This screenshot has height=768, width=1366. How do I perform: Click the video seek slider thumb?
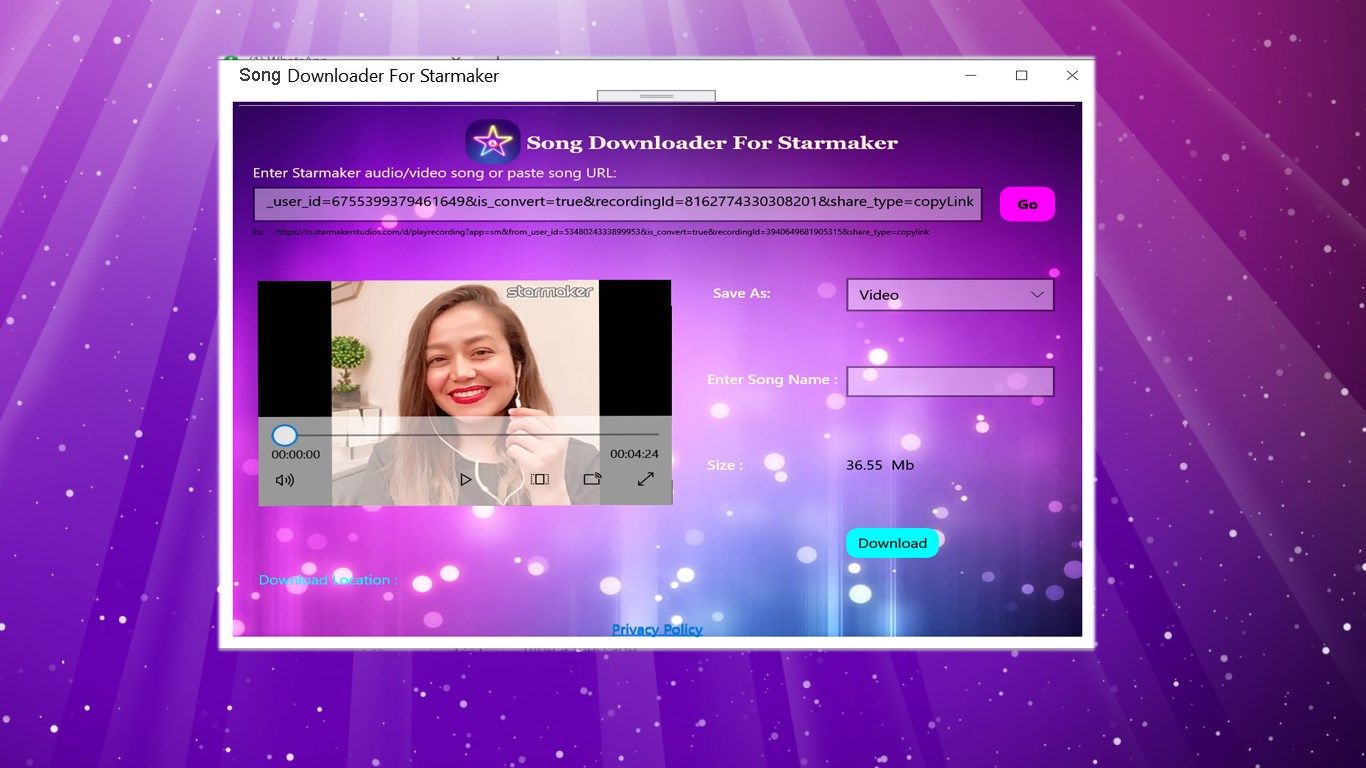tap(285, 435)
